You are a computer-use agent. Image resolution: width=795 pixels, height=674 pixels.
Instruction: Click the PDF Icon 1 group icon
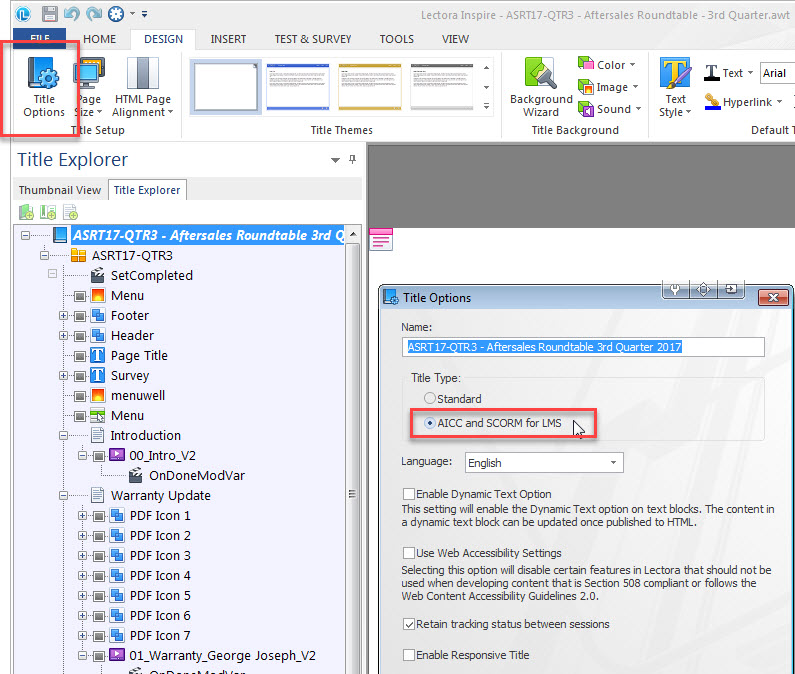117,516
